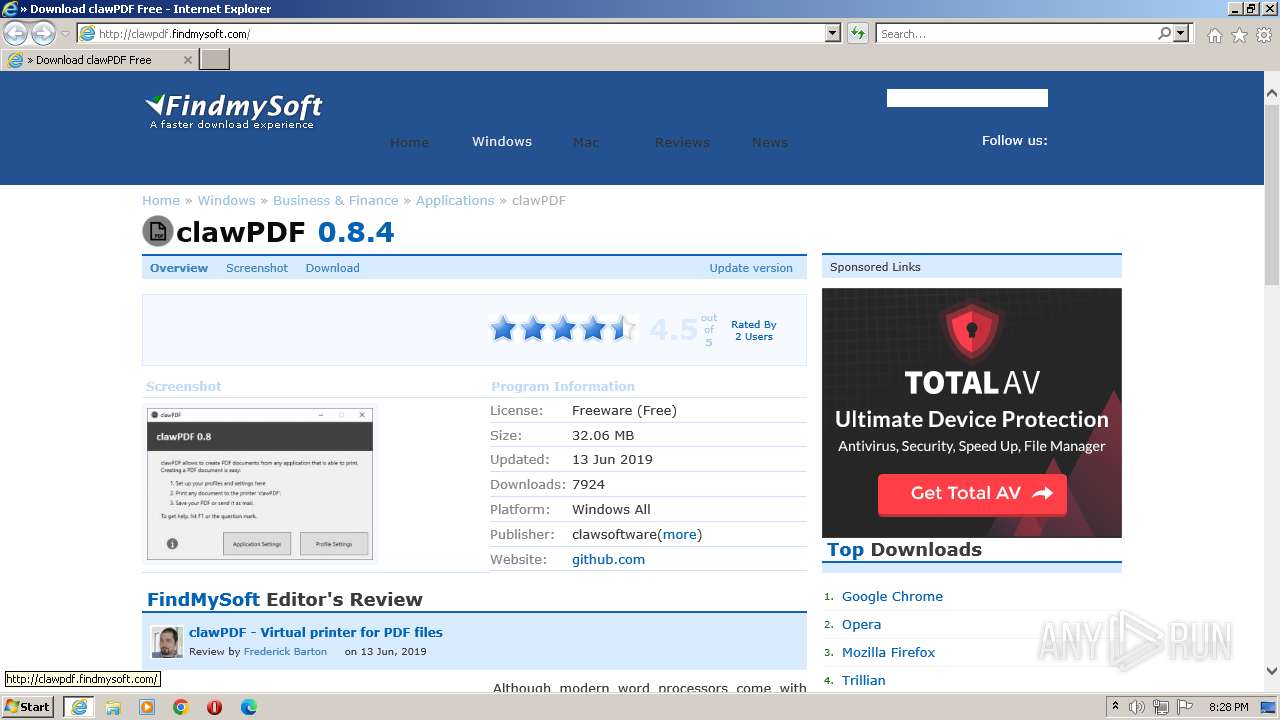1280x720 pixels.
Task: Open the publisher (more) link
Action: [x=679, y=534]
